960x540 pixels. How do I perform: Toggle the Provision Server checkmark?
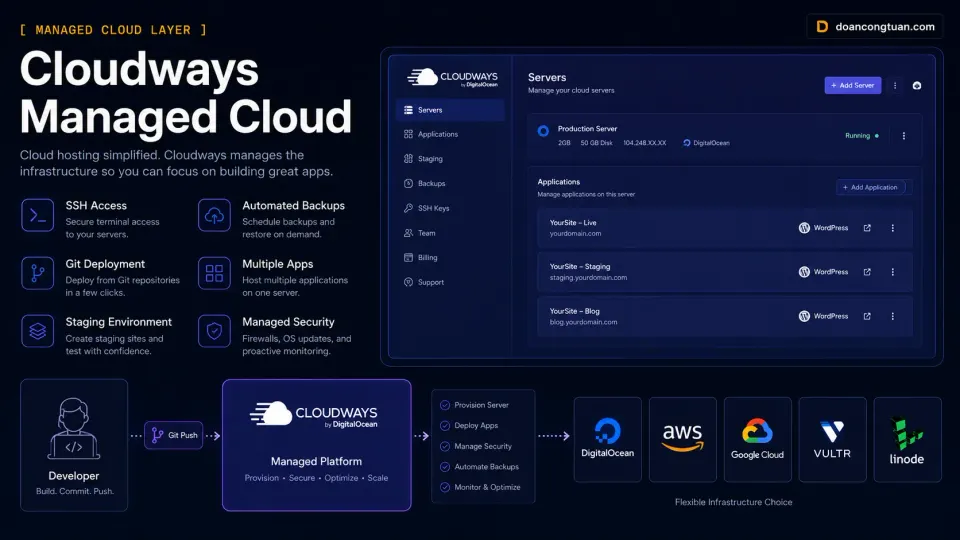tap(445, 405)
